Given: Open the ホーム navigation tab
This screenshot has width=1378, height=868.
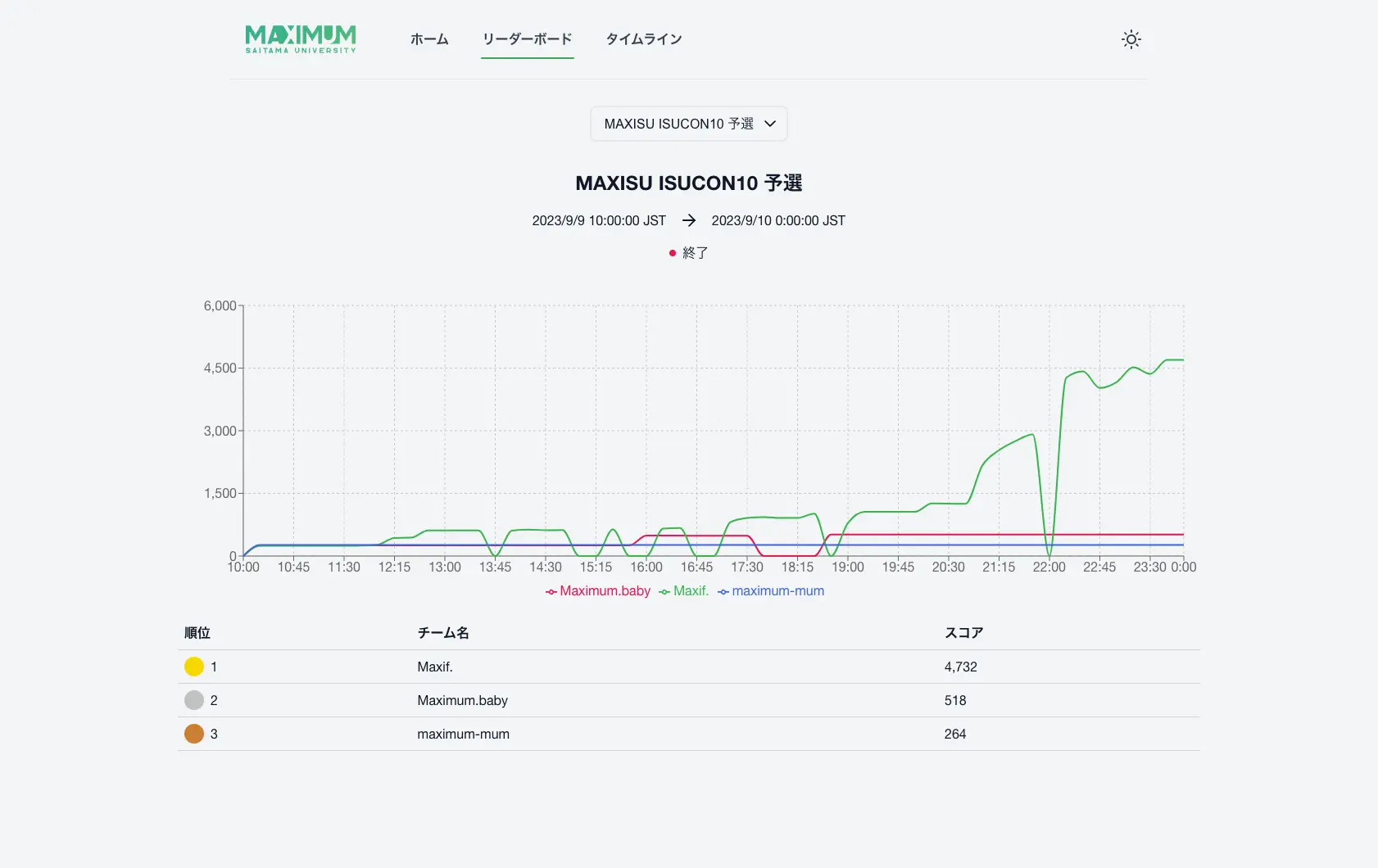Looking at the screenshot, I should (429, 39).
